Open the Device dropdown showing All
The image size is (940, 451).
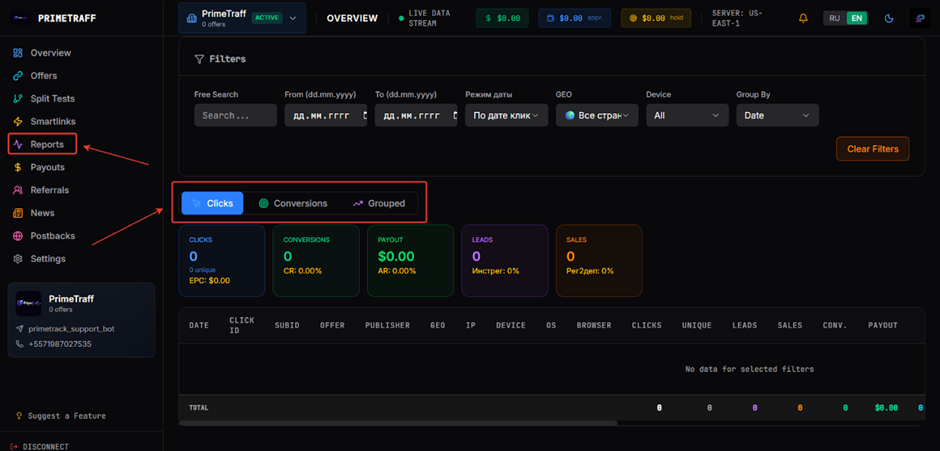click(686, 116)
